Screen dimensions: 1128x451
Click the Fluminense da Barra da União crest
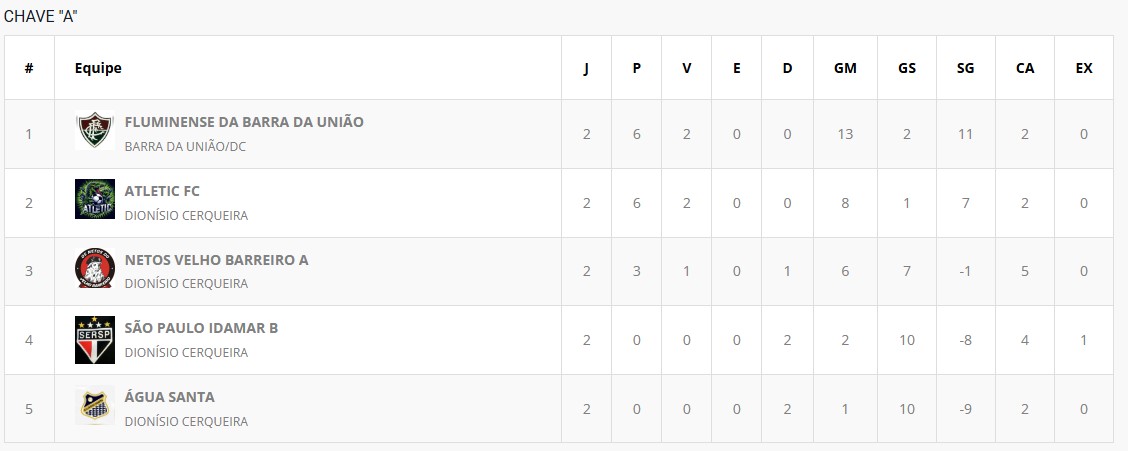[95, 133]
